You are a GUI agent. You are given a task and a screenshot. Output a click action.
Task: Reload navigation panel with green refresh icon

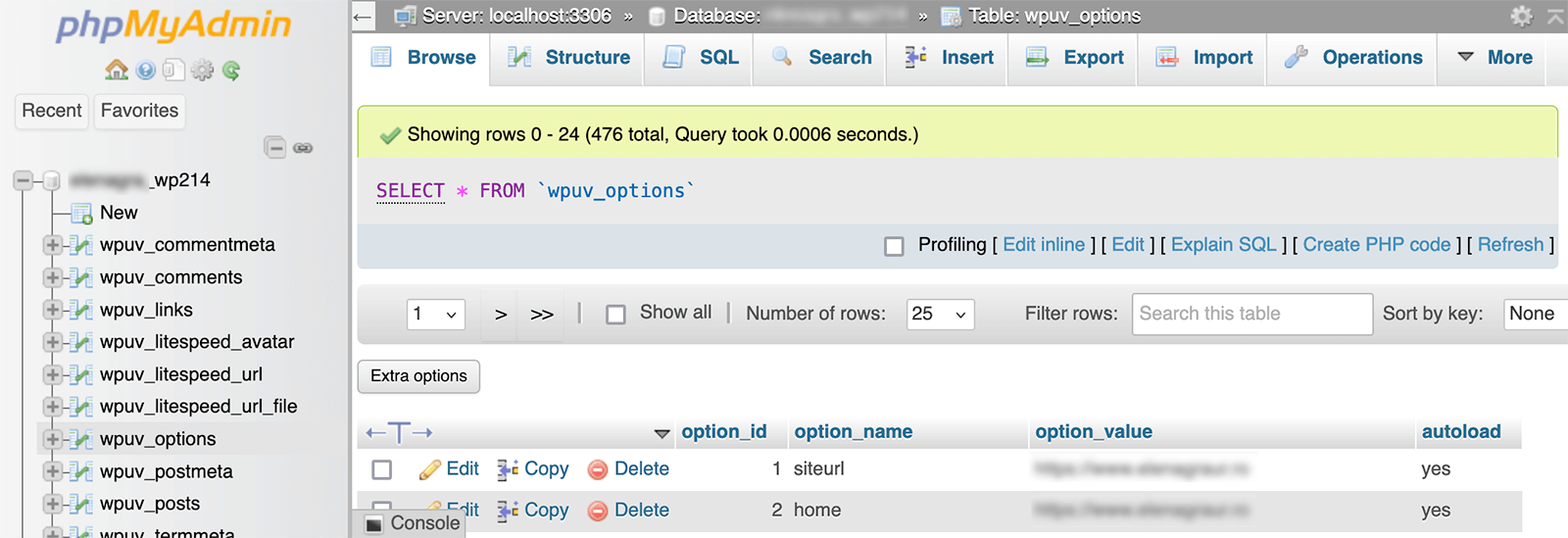pyautogui.click(x=231, y=71)
